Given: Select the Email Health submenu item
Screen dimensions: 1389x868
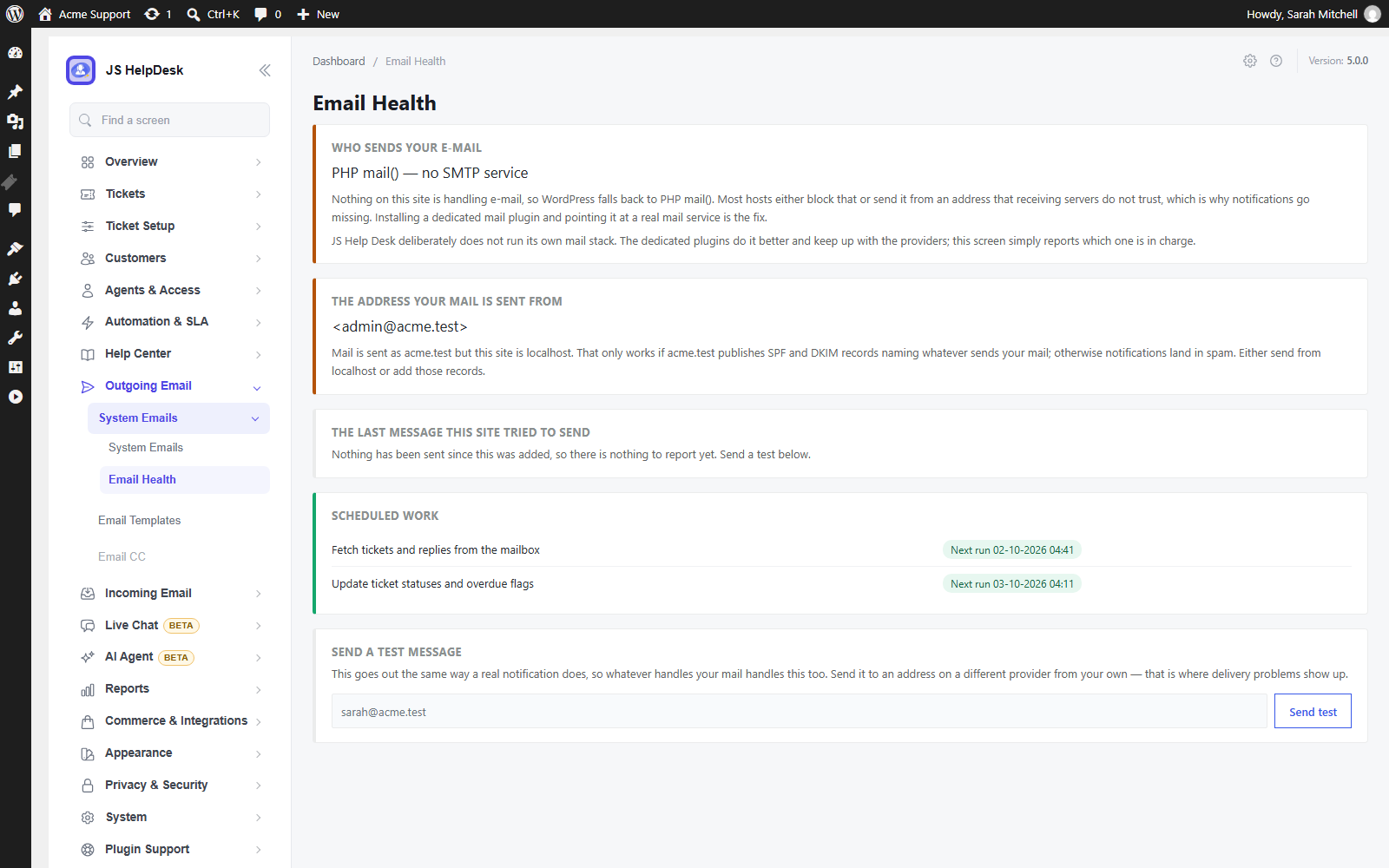Looking at the screenshot, I should pos(185,480).
